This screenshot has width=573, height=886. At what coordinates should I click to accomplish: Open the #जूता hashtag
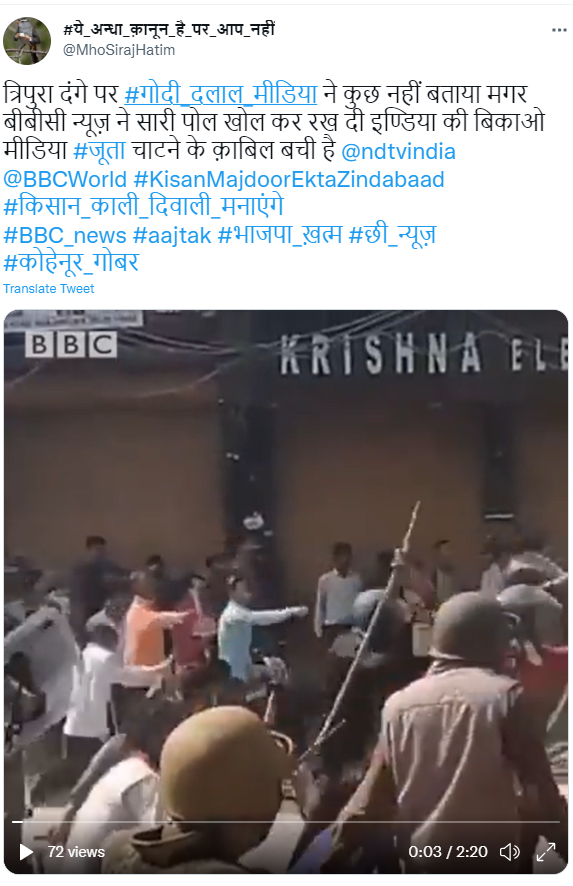tap(99, 151)
